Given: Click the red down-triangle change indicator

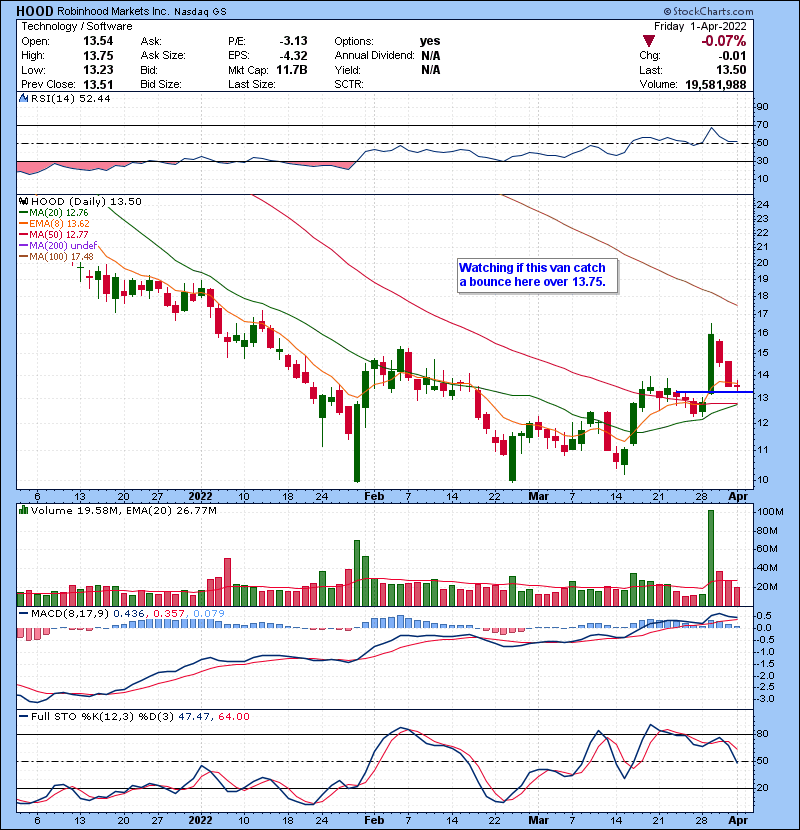Looking at the screenshot, I should tap(649, 41).
